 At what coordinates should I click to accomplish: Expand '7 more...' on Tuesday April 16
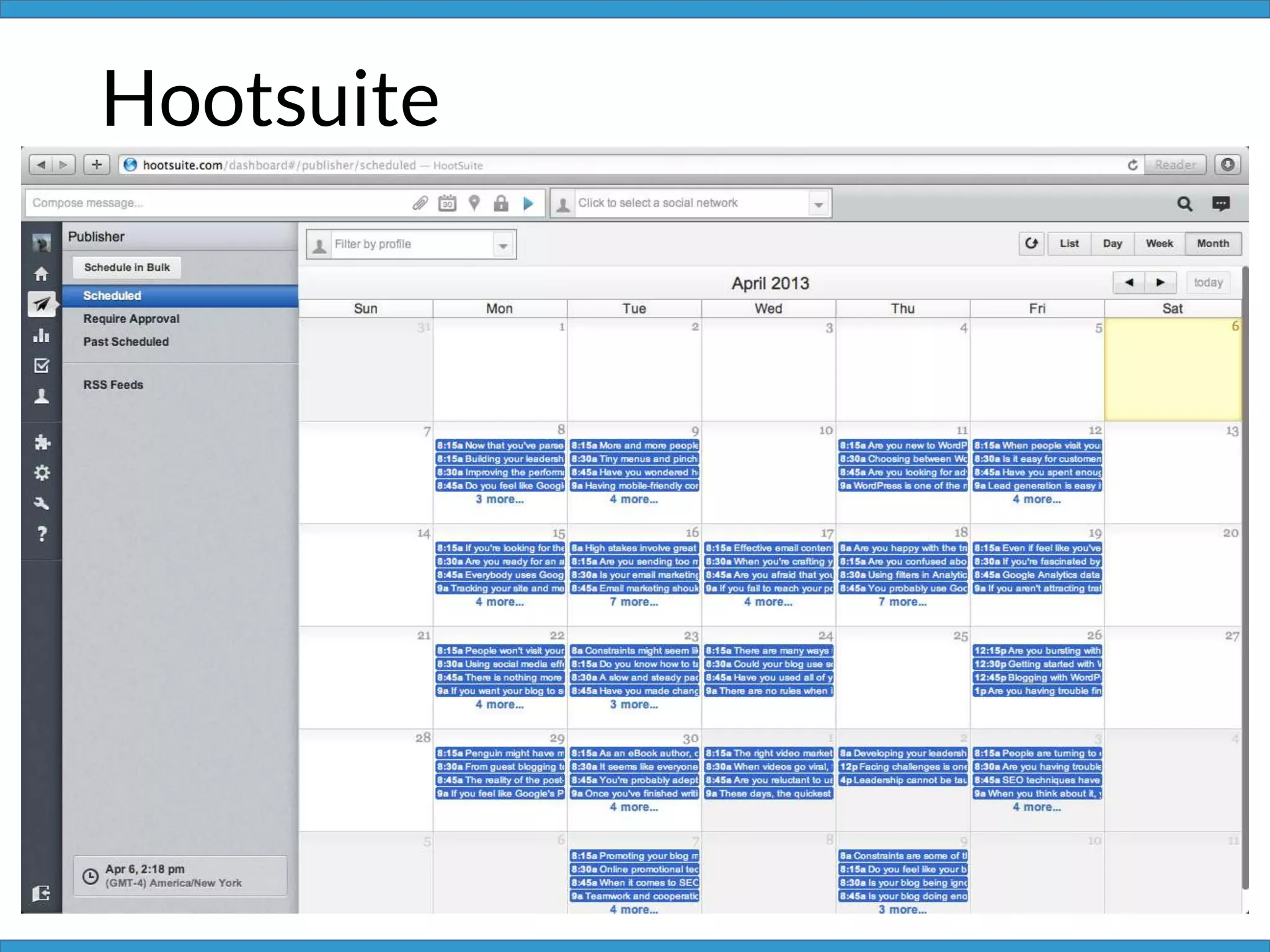click(634, 602)
